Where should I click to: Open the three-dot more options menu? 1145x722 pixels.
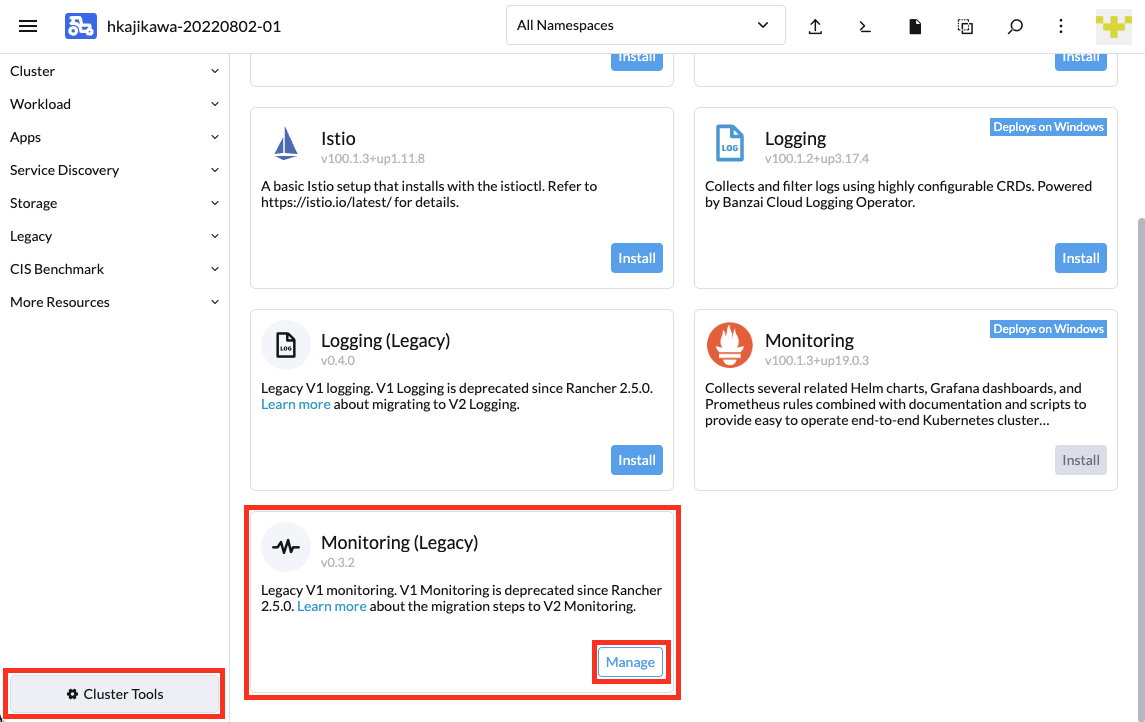1061,26
